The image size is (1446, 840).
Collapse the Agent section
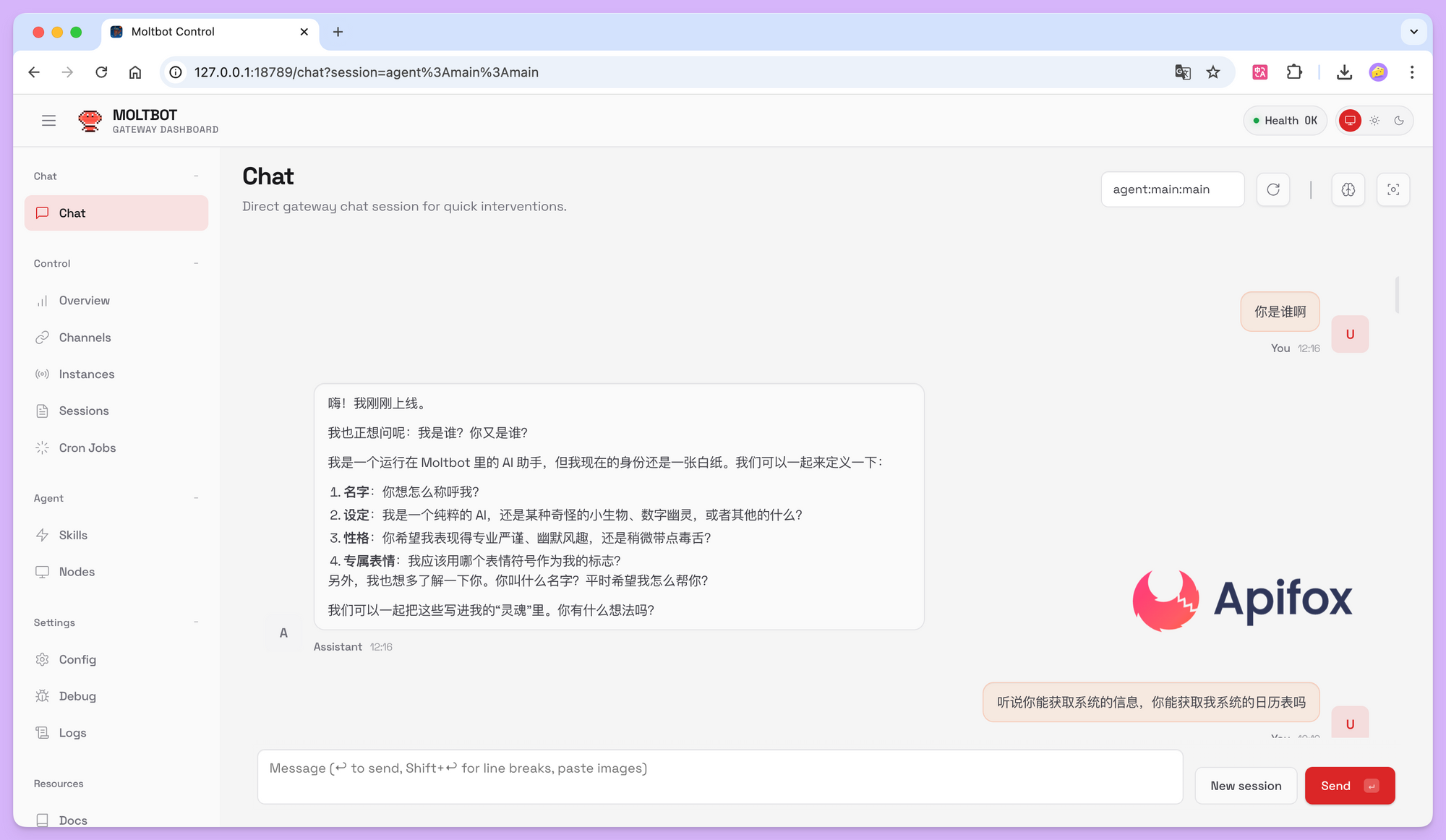196,497
